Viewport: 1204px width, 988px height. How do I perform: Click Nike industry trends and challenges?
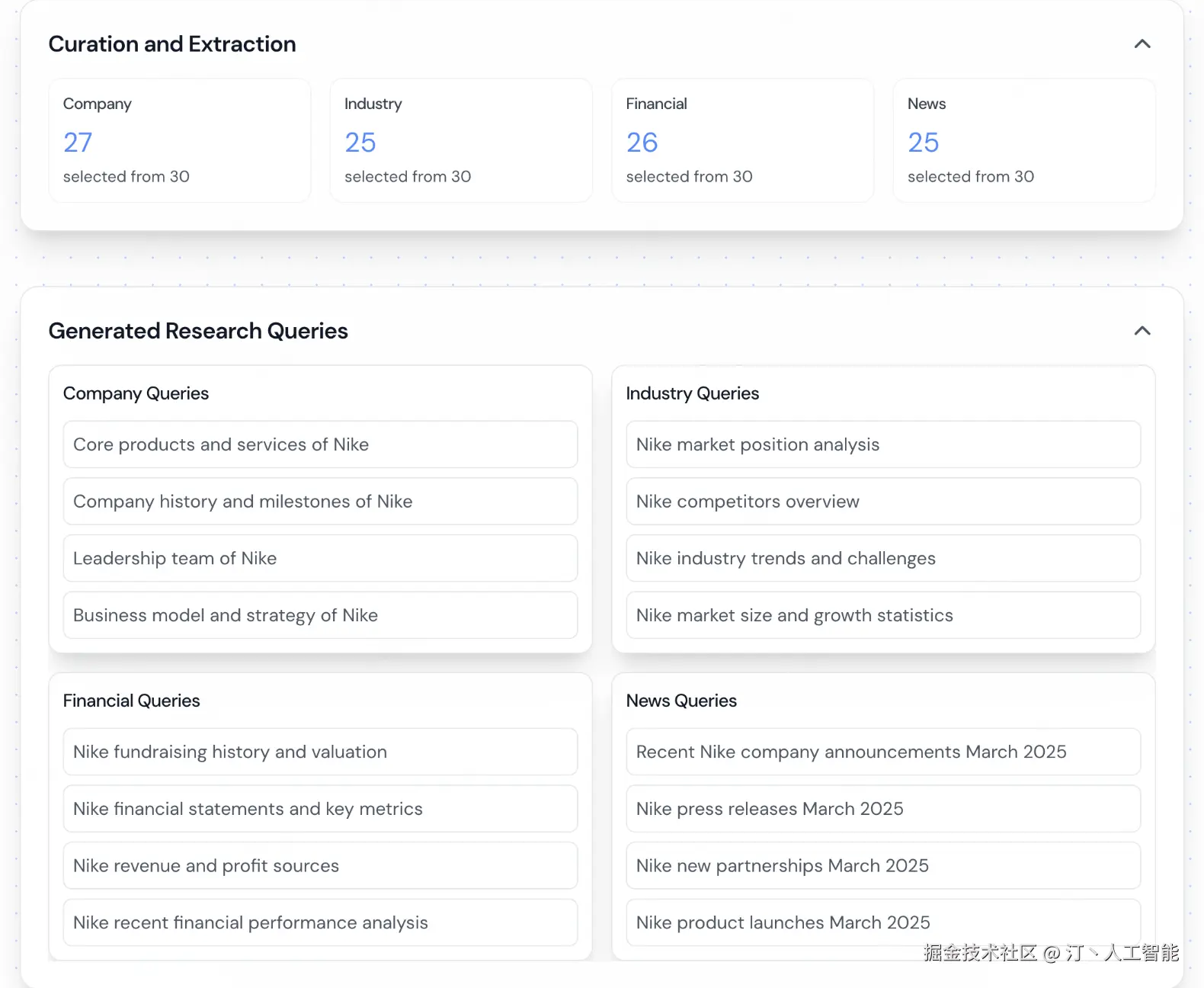[x=882, y=559]
